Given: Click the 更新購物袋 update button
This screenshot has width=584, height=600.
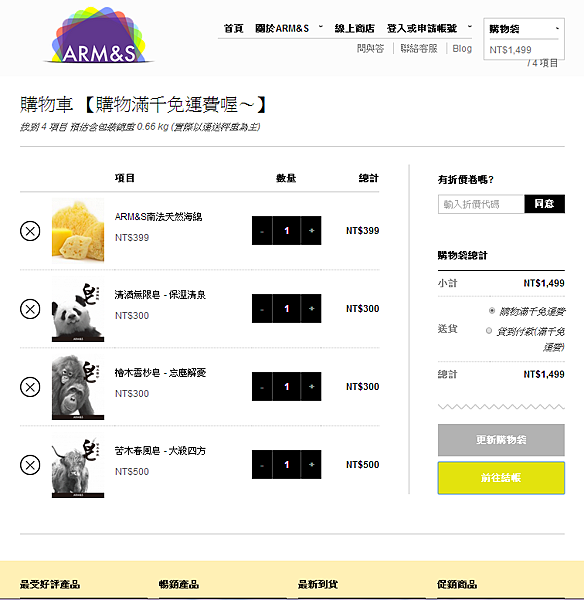Looking at the screenshot, I should pos(501,440).
